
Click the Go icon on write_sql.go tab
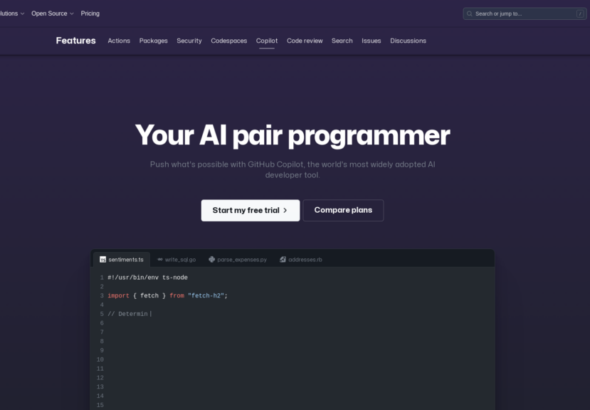[160, 260]
